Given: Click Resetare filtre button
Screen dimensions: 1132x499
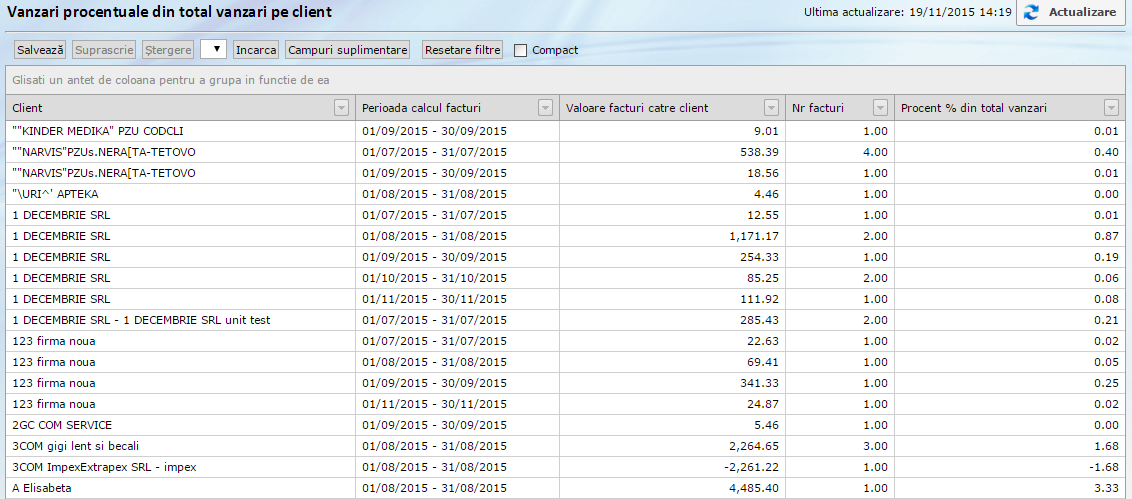Looking at the screenshot, I should point(462,49).
